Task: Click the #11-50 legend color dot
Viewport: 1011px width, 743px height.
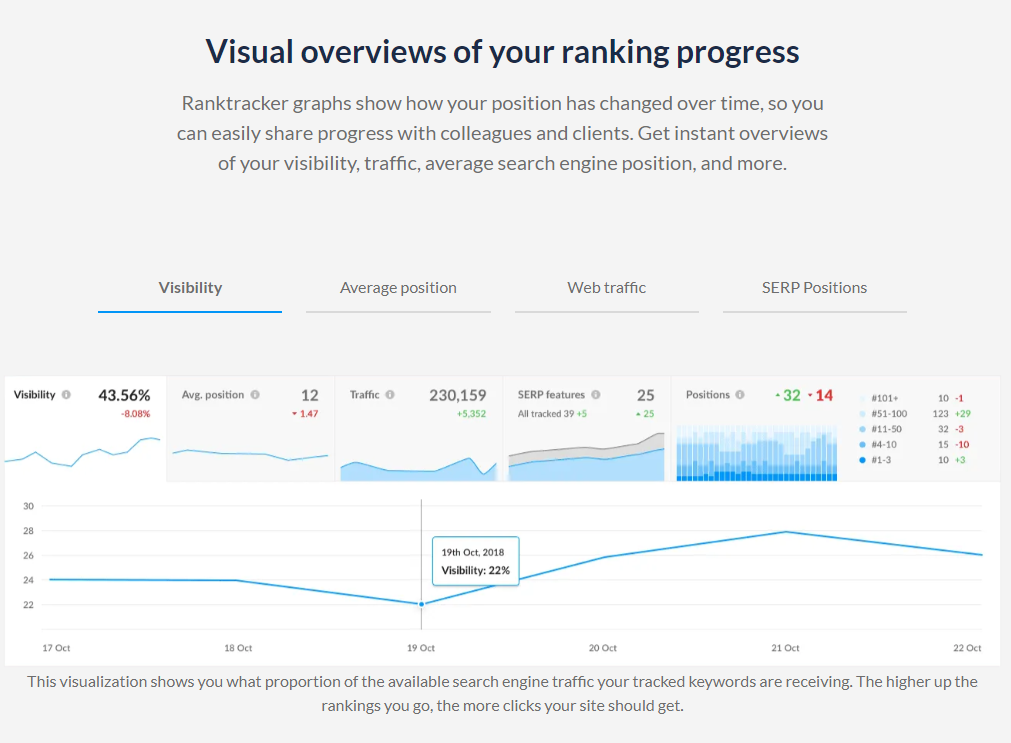Action: 863,430
